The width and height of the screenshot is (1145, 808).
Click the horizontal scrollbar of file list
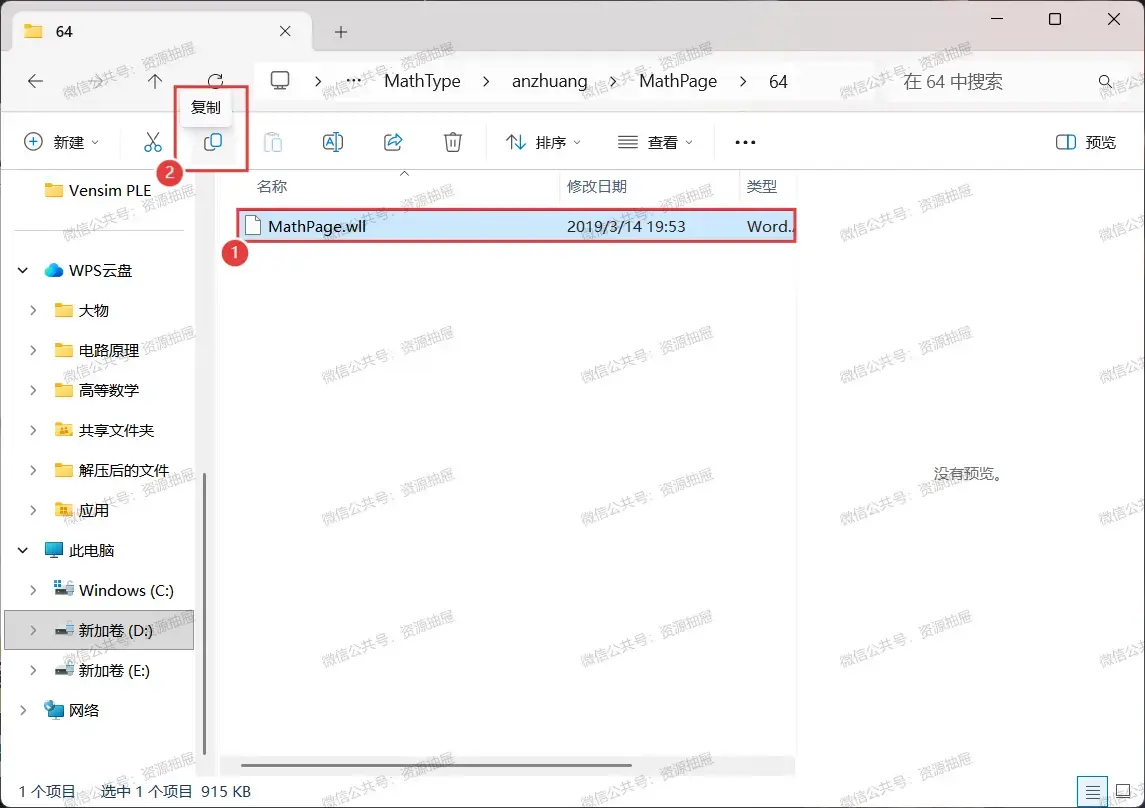tap(436, 766)
